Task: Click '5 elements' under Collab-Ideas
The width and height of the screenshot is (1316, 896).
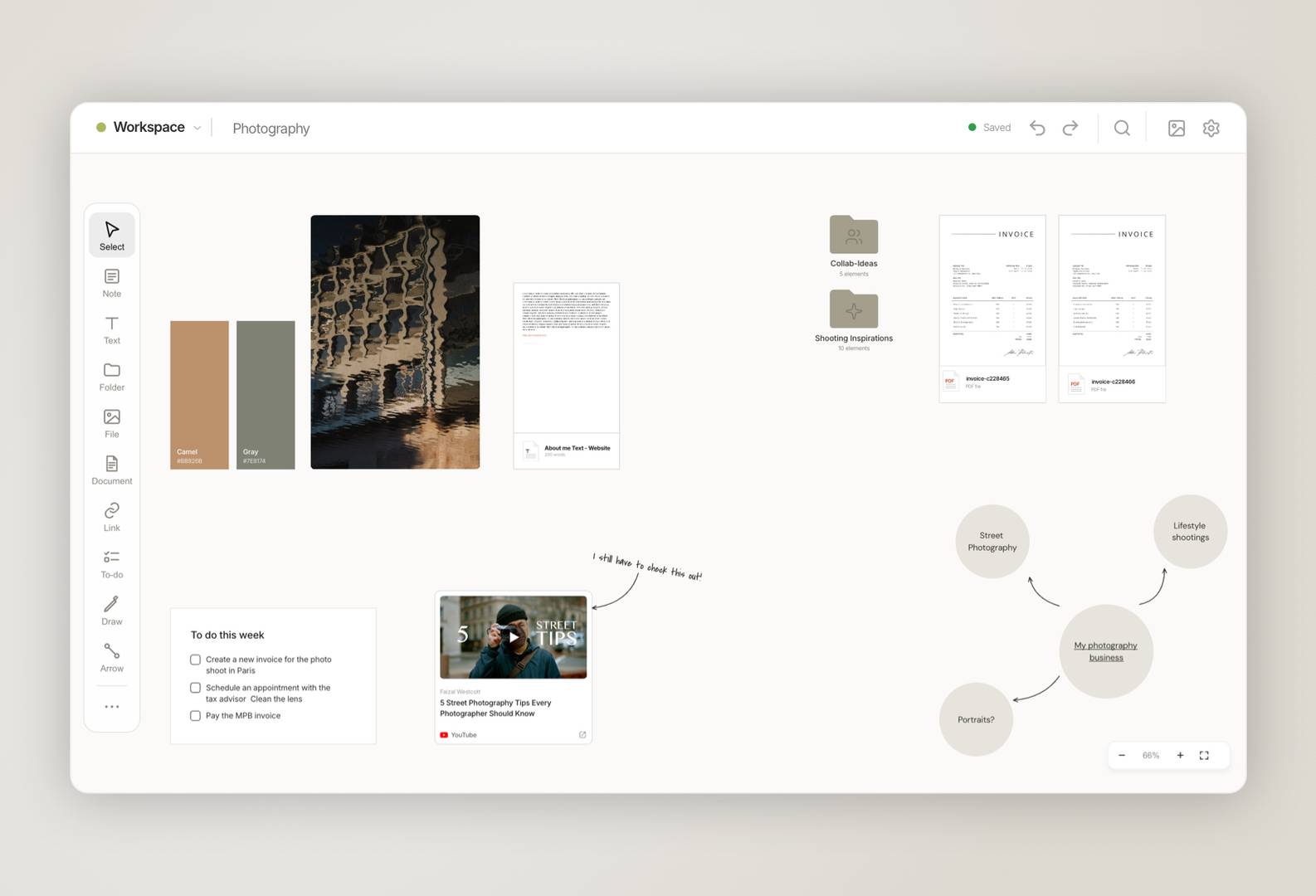Action: (854, 274)
